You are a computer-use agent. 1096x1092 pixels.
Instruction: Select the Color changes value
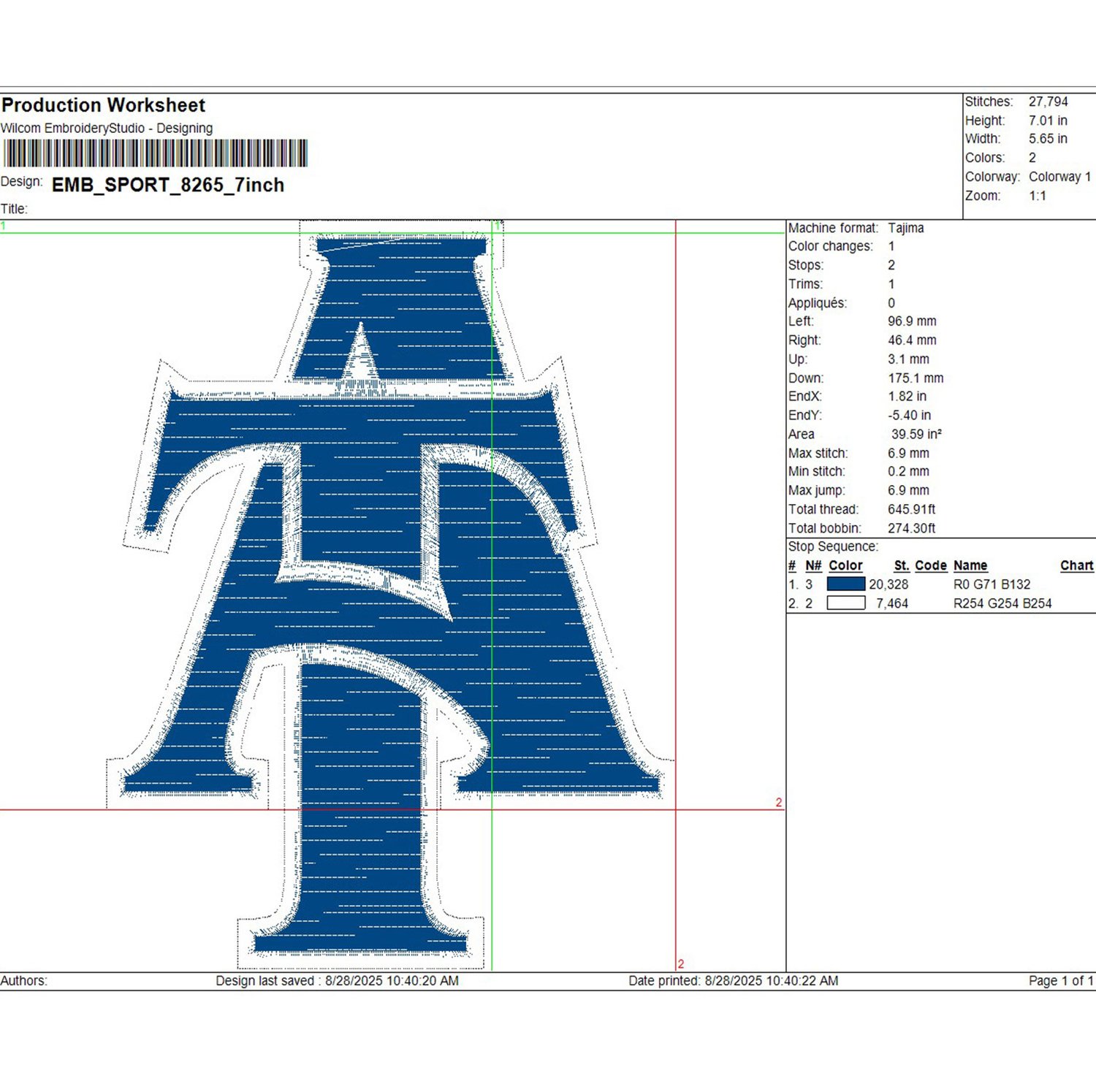[x=891, y=246]
